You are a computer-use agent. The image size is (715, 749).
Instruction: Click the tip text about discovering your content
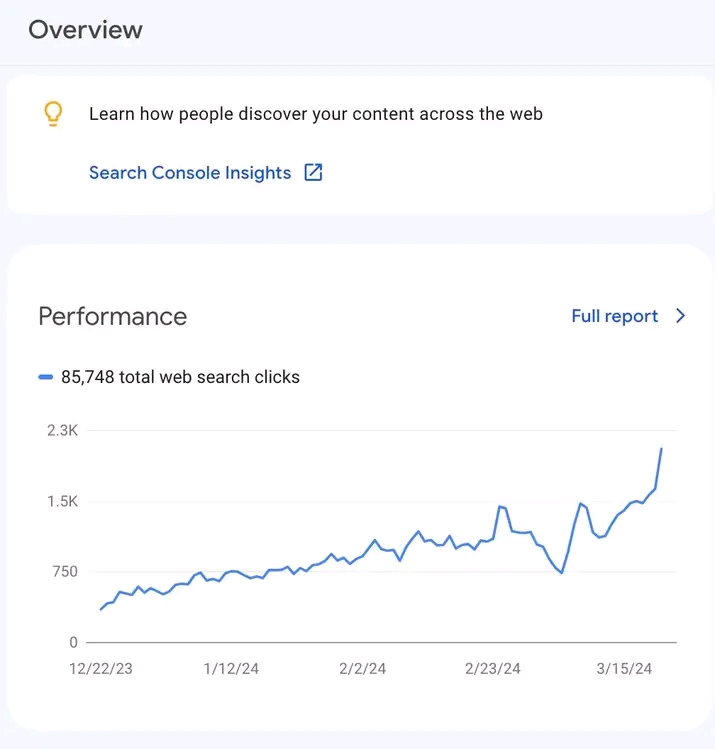tap(315, 114)
